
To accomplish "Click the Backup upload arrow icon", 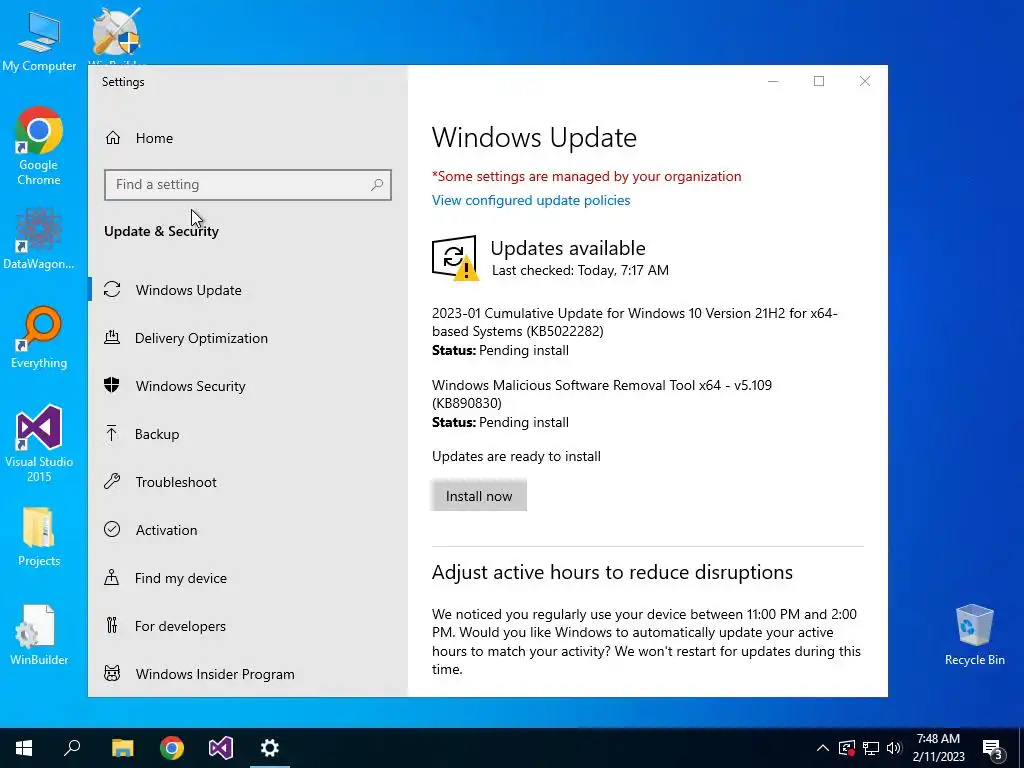I will pyautogui.click(x=112, y=434).
